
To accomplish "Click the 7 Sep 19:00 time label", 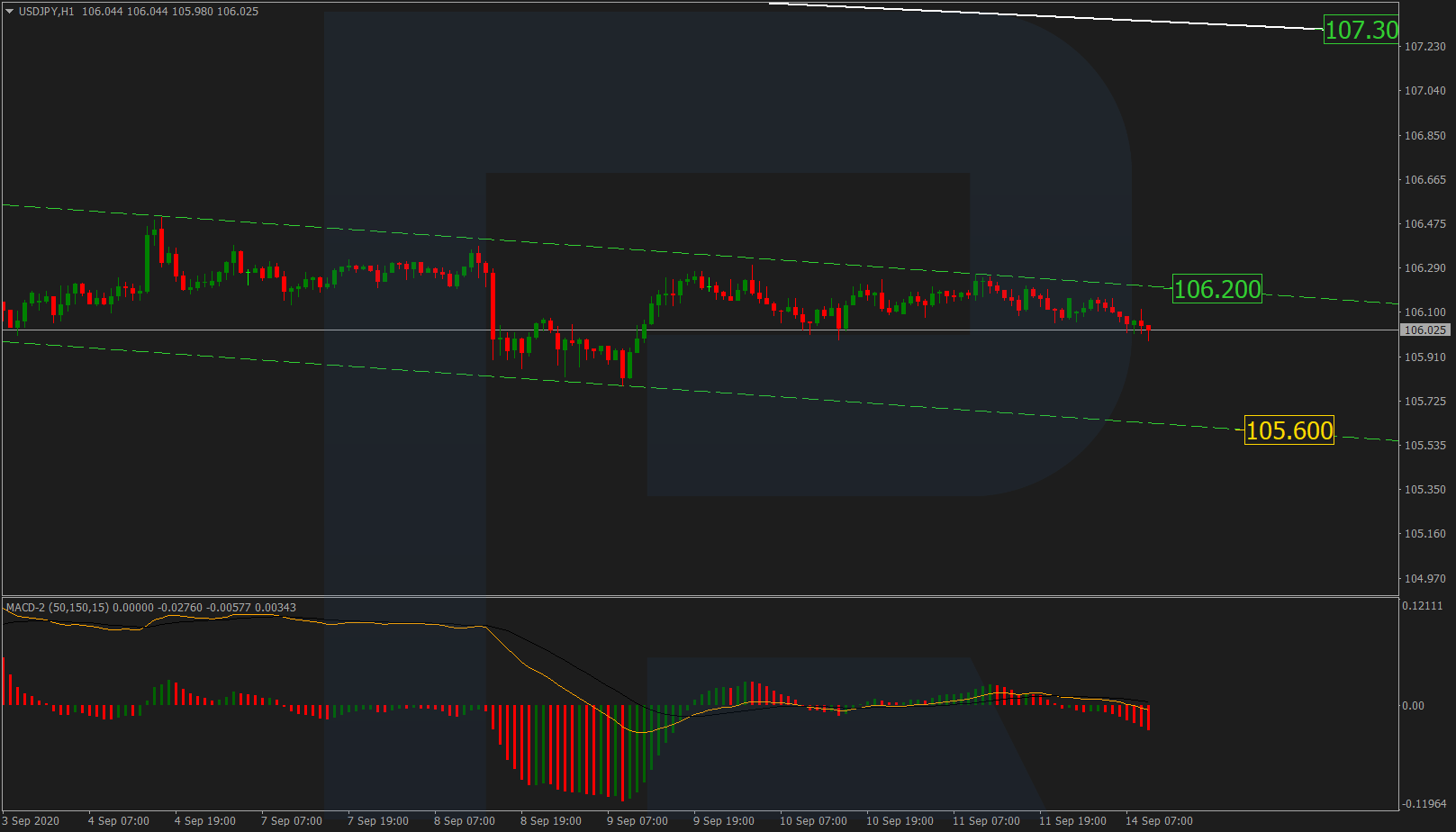I will tap(378, 821).
